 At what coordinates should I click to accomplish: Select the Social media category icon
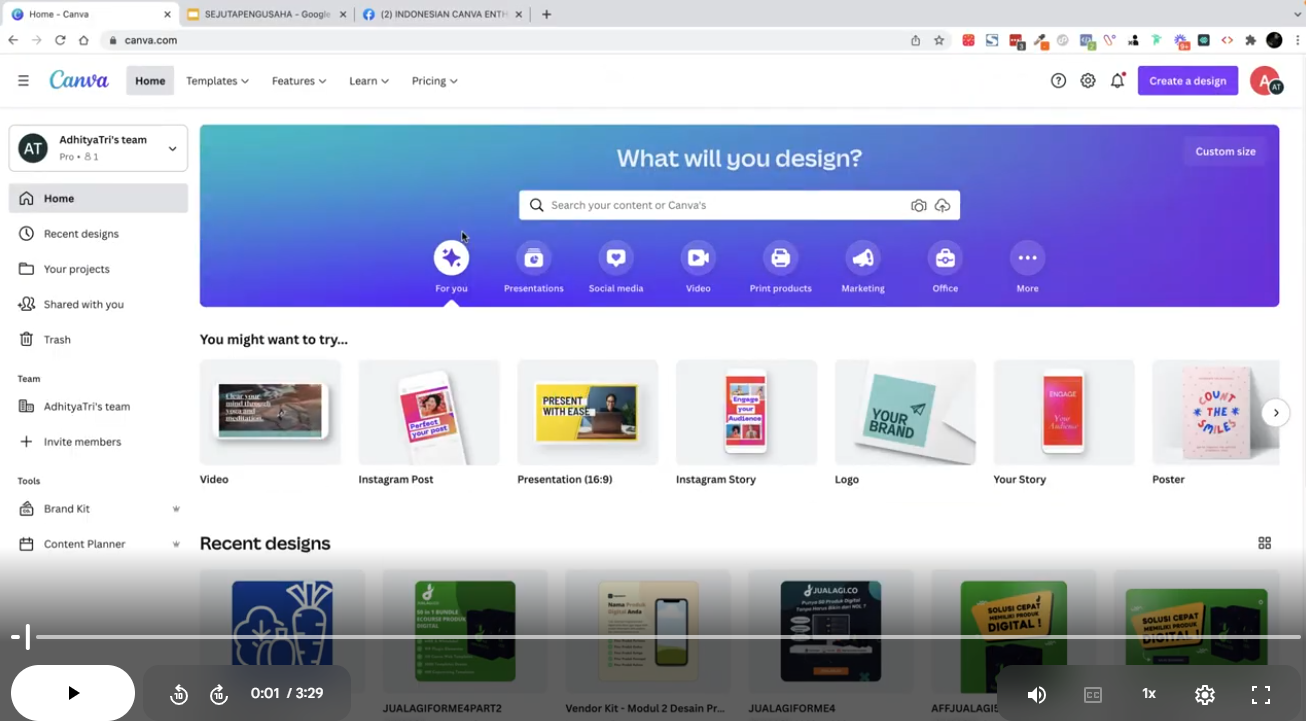[x=616, y=258]
